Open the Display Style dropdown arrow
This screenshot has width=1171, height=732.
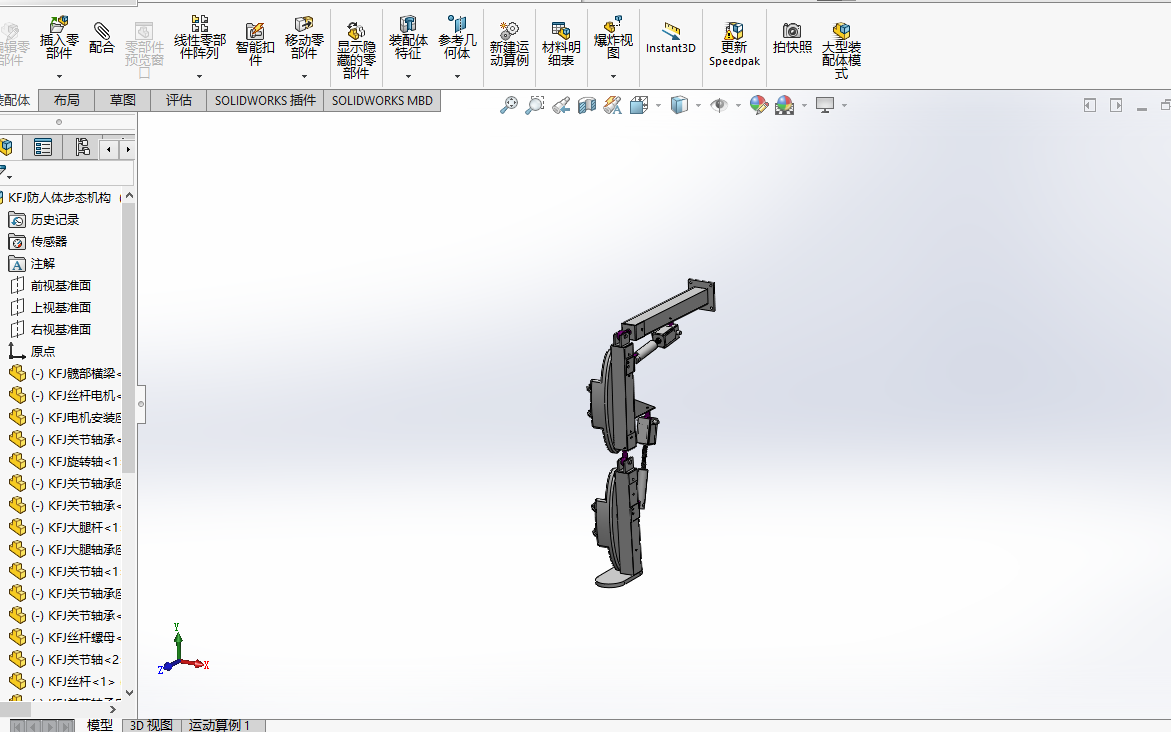coord(698,106)
